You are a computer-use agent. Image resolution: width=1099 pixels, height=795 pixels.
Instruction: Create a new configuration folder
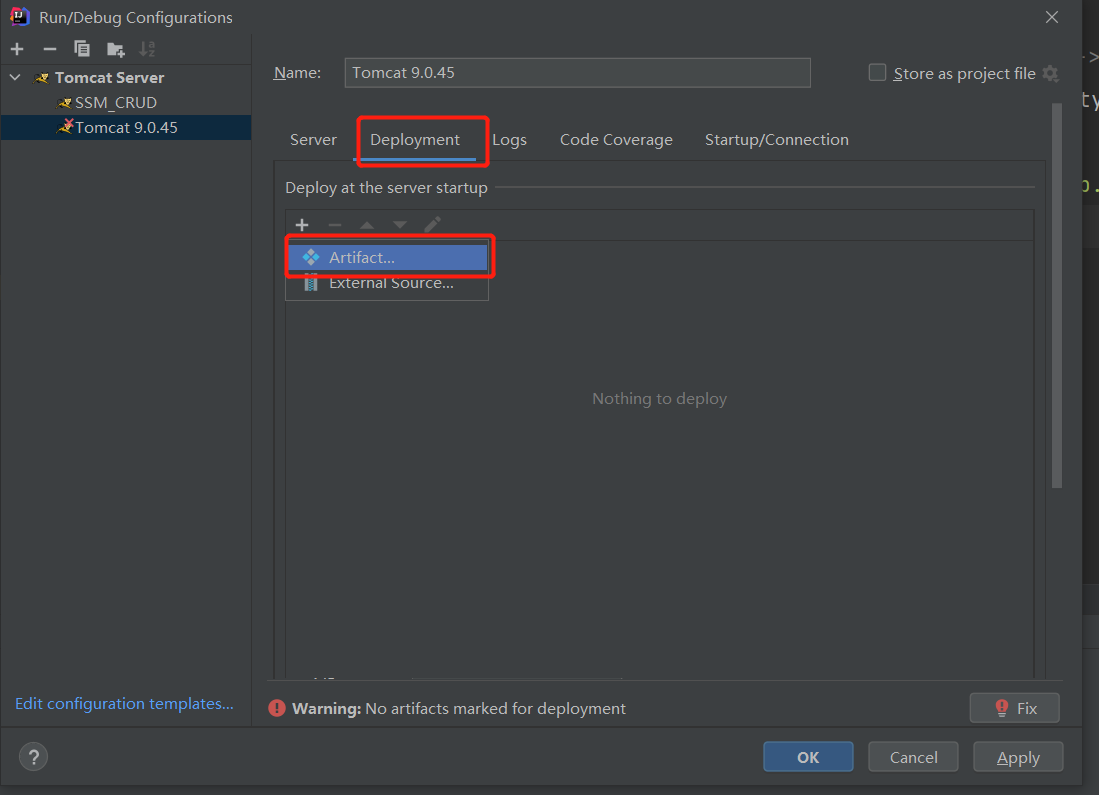click(116, 49)
